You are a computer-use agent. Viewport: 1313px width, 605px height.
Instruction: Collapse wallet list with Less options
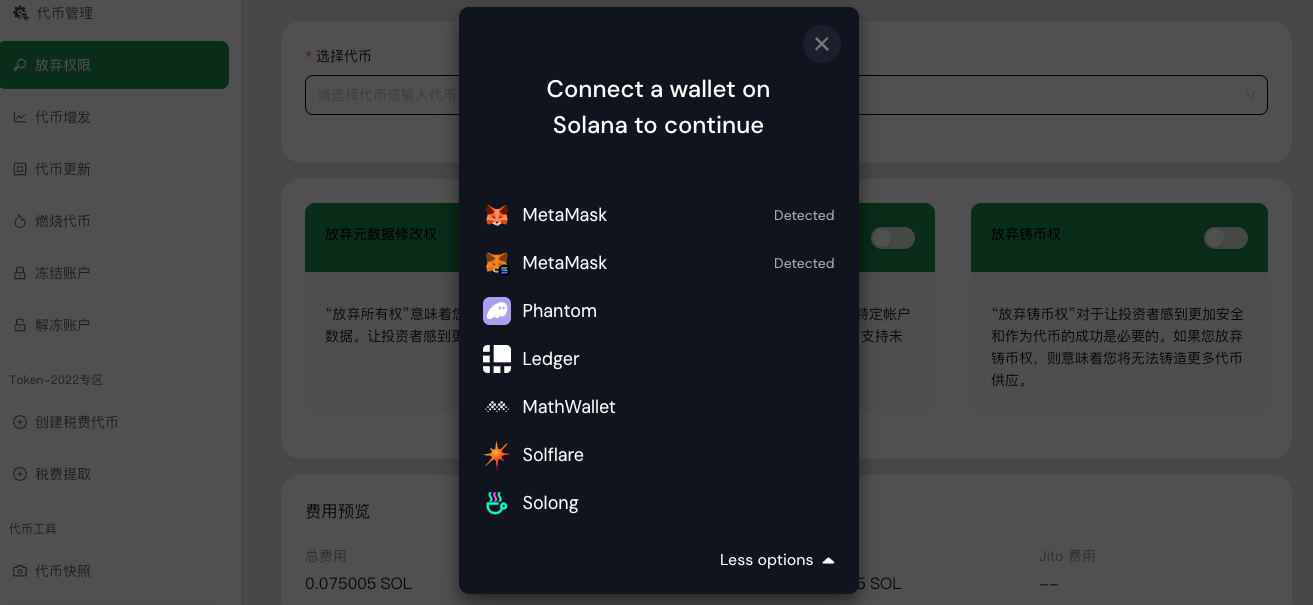(776, 560)
